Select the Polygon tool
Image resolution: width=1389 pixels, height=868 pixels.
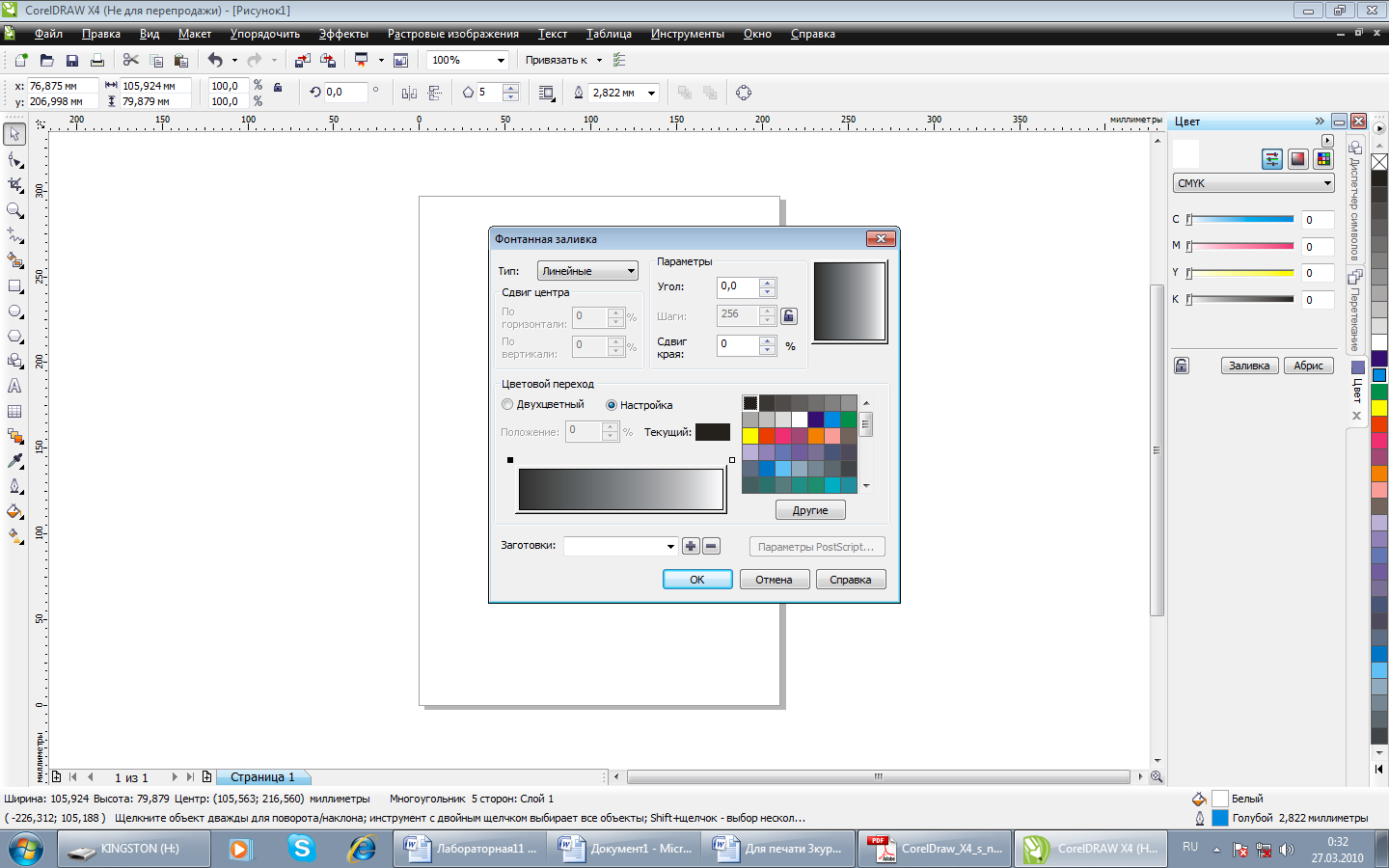(x=14, y=336)
